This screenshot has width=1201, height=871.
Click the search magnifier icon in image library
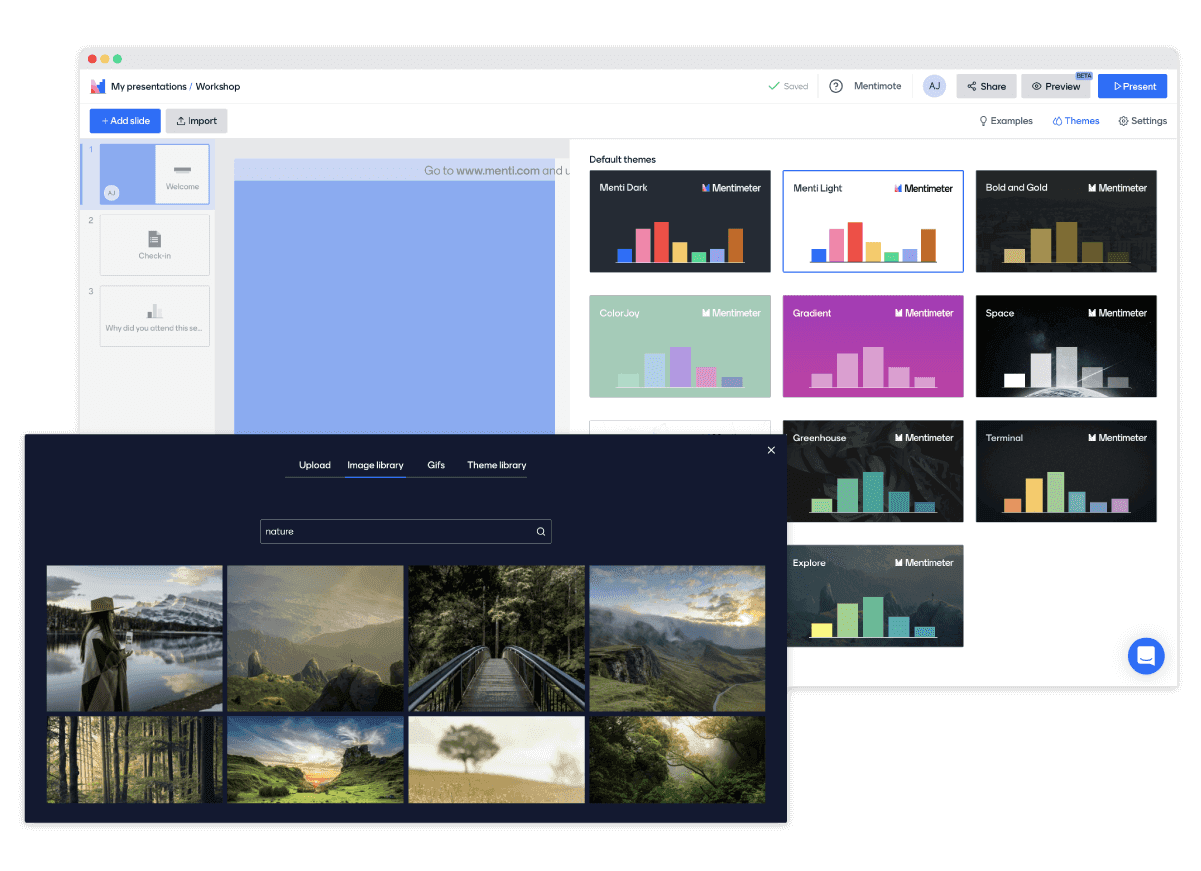541,532
